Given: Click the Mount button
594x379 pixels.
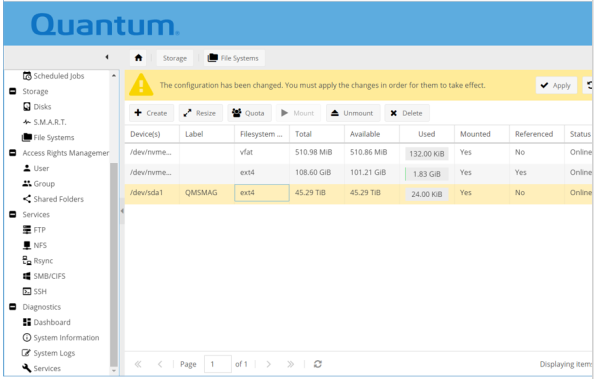Looking at the screenshot, I should click(x=298, y=113).
